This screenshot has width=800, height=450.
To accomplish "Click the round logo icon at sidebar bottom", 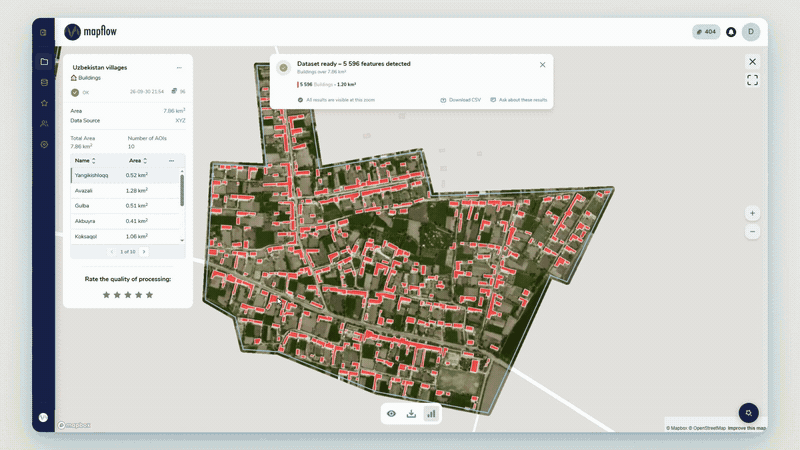I will (x=43, y=417).
